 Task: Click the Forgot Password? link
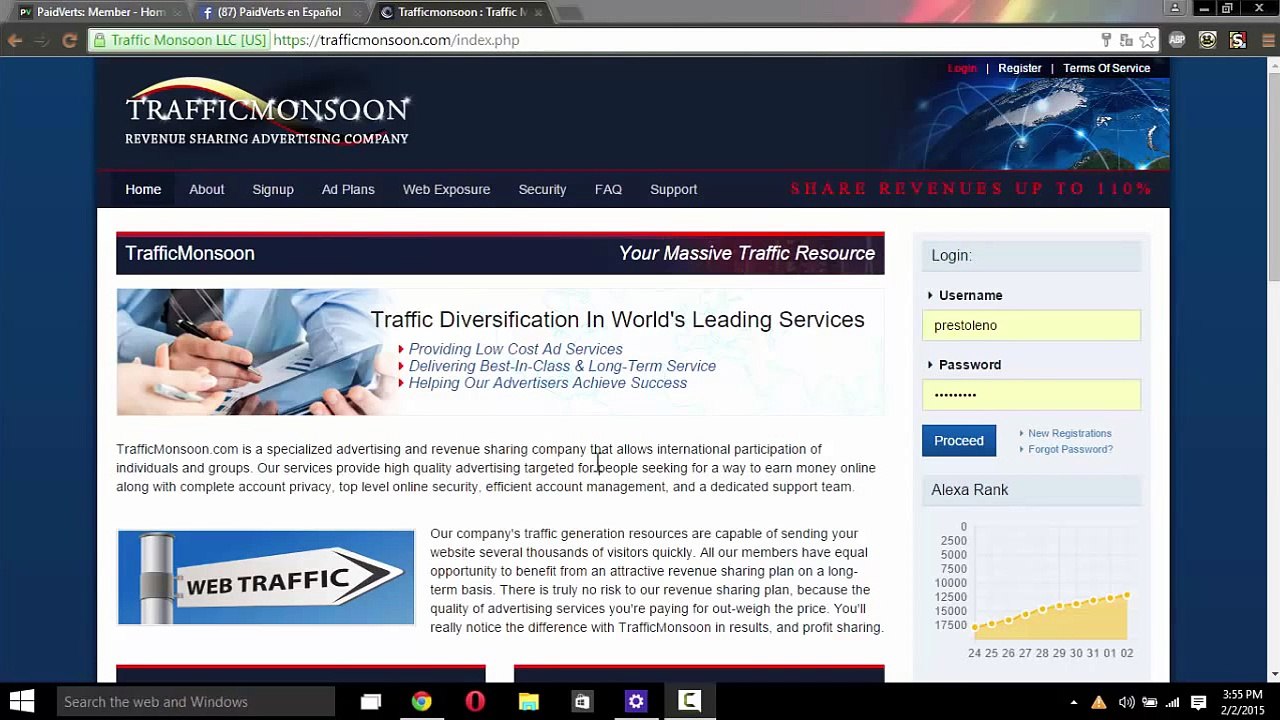[x=1070, y=449]
